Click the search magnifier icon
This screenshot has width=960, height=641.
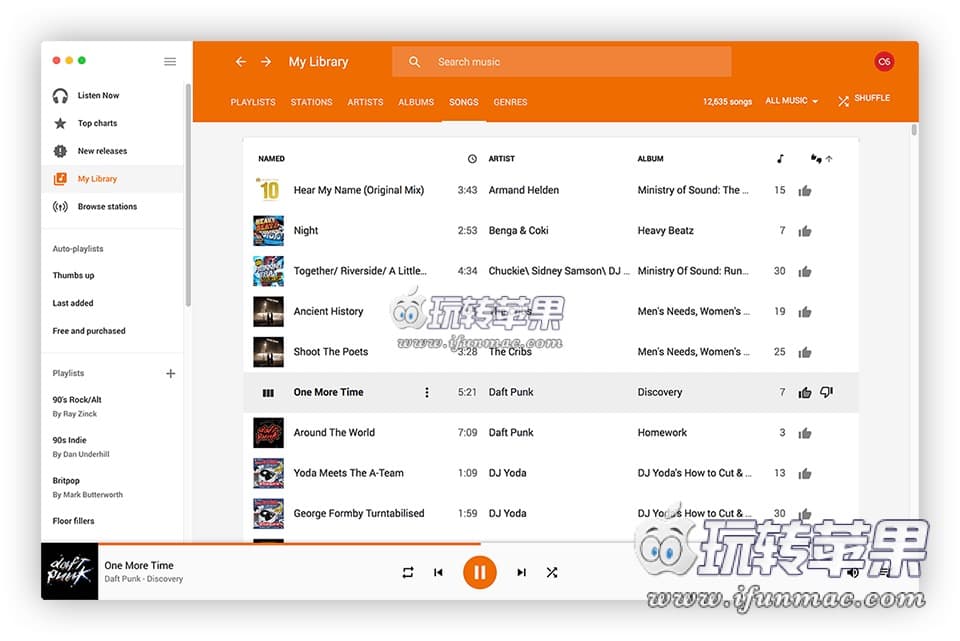point(414,62)
